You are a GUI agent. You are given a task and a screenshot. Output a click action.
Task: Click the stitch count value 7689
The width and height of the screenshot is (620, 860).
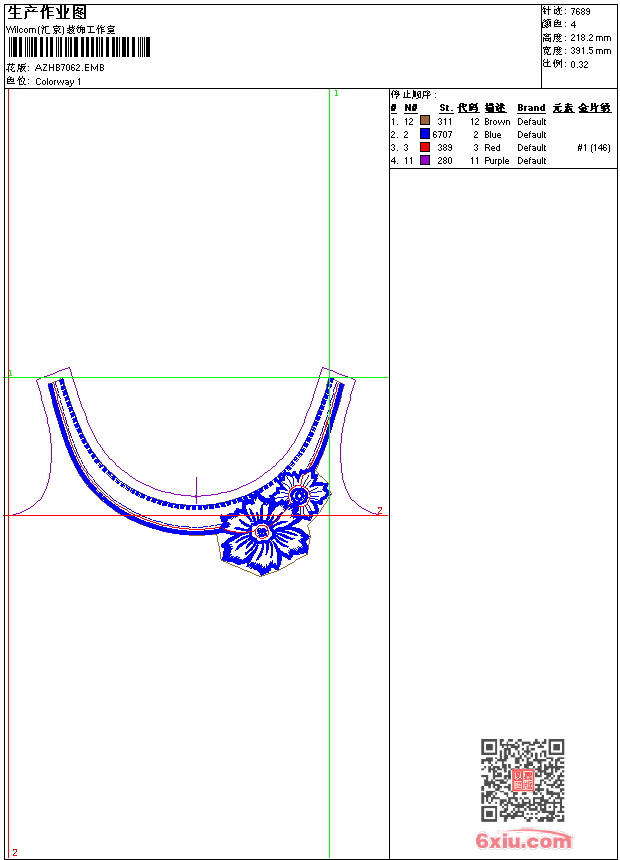pyautogui.click(x=580, y=12)
